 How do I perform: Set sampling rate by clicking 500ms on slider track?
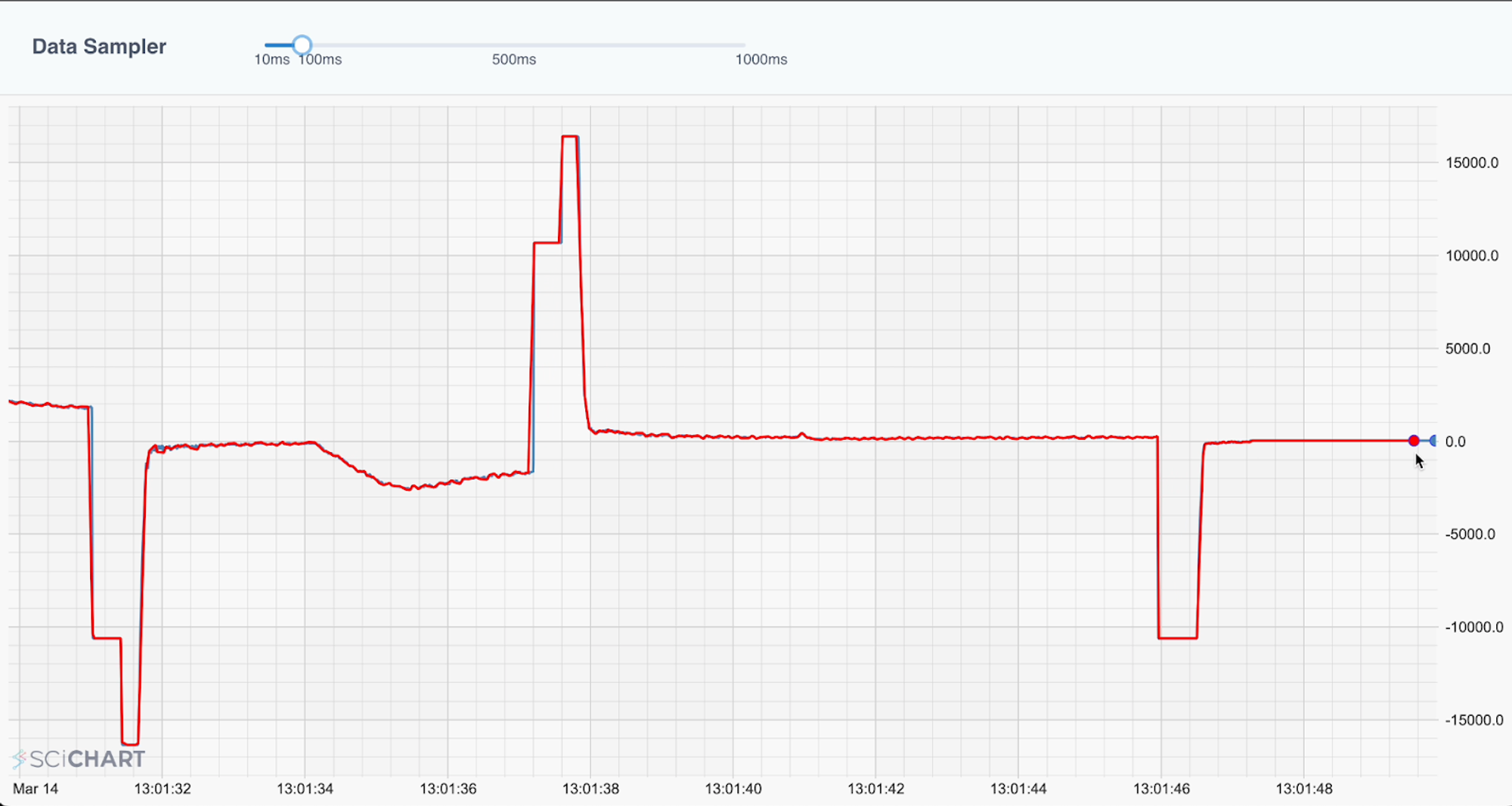(515, 45)
